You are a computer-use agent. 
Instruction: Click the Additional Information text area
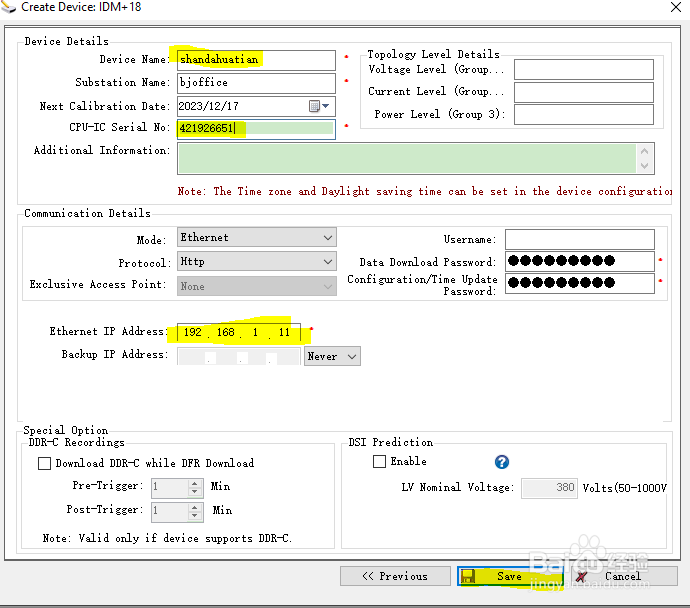(x=407, y=158)
